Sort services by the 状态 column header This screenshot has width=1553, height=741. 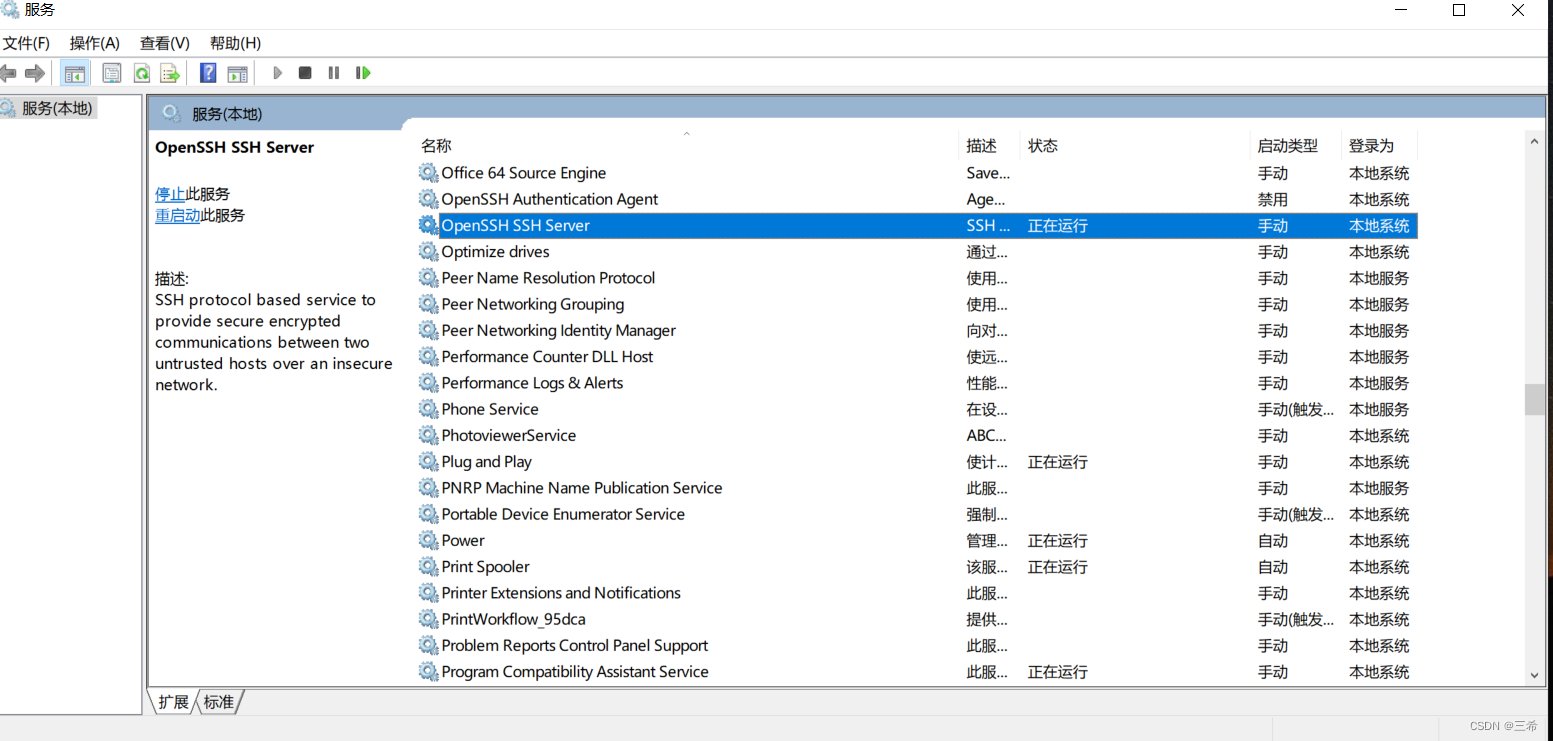point(1043,145)
